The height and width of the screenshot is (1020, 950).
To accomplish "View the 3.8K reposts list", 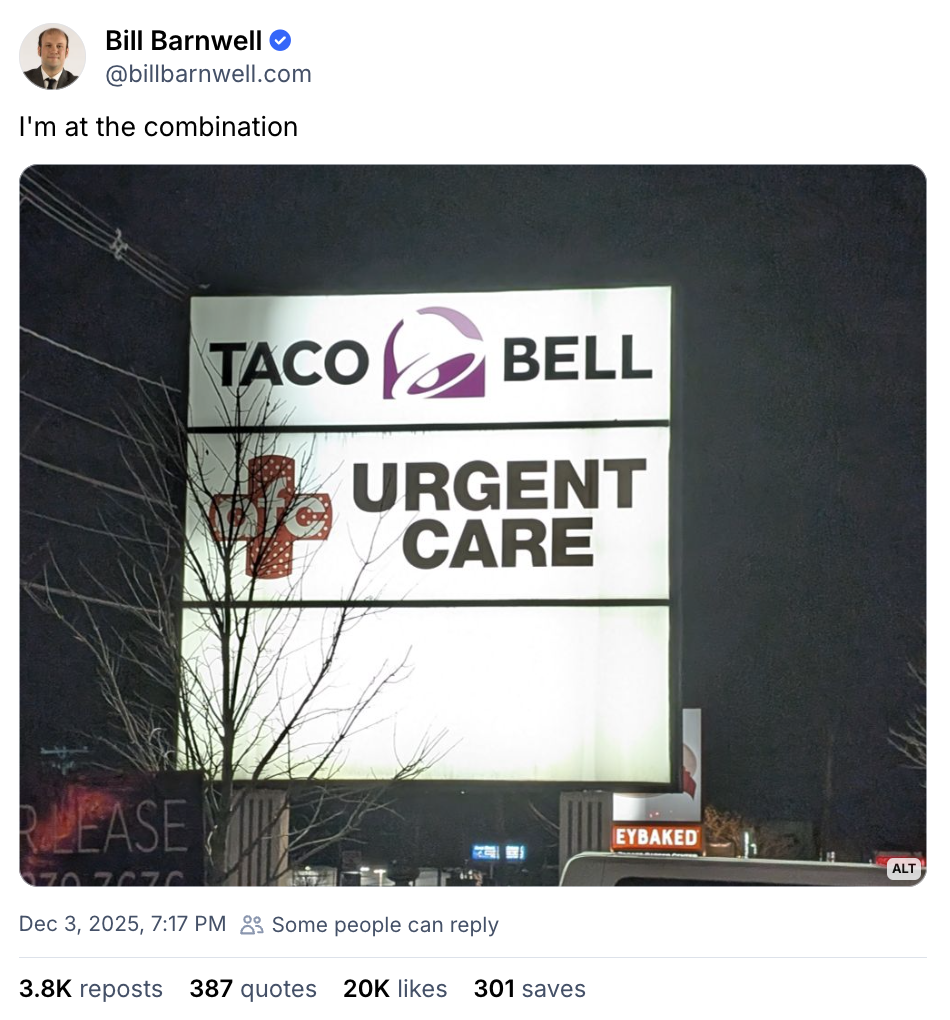I will click(x=90, y=988).
